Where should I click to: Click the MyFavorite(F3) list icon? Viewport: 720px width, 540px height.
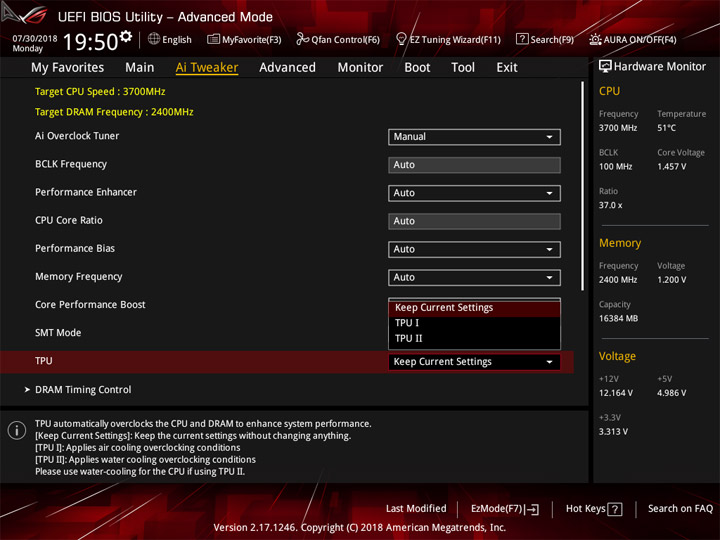coord(213,39)
